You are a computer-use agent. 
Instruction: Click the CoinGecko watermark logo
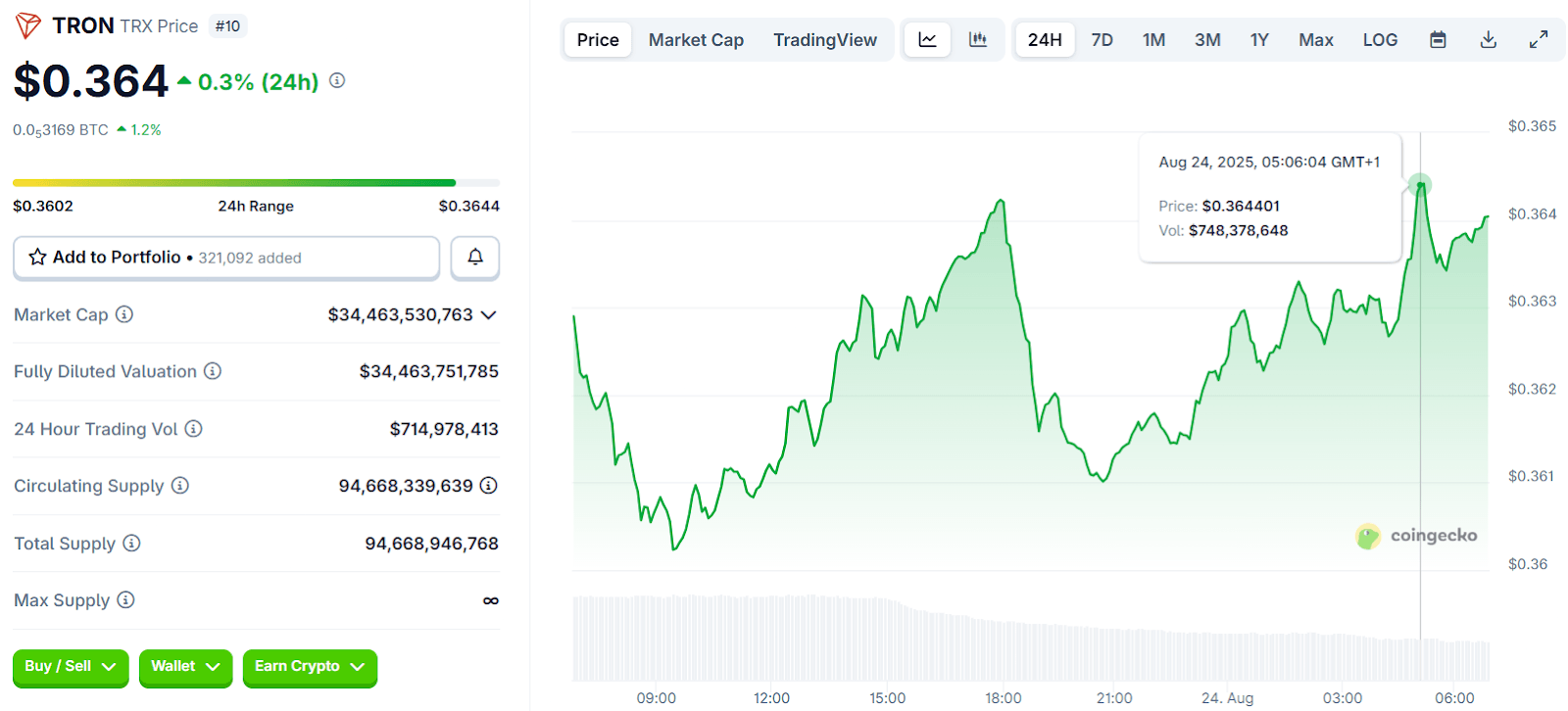[1416, 536]
